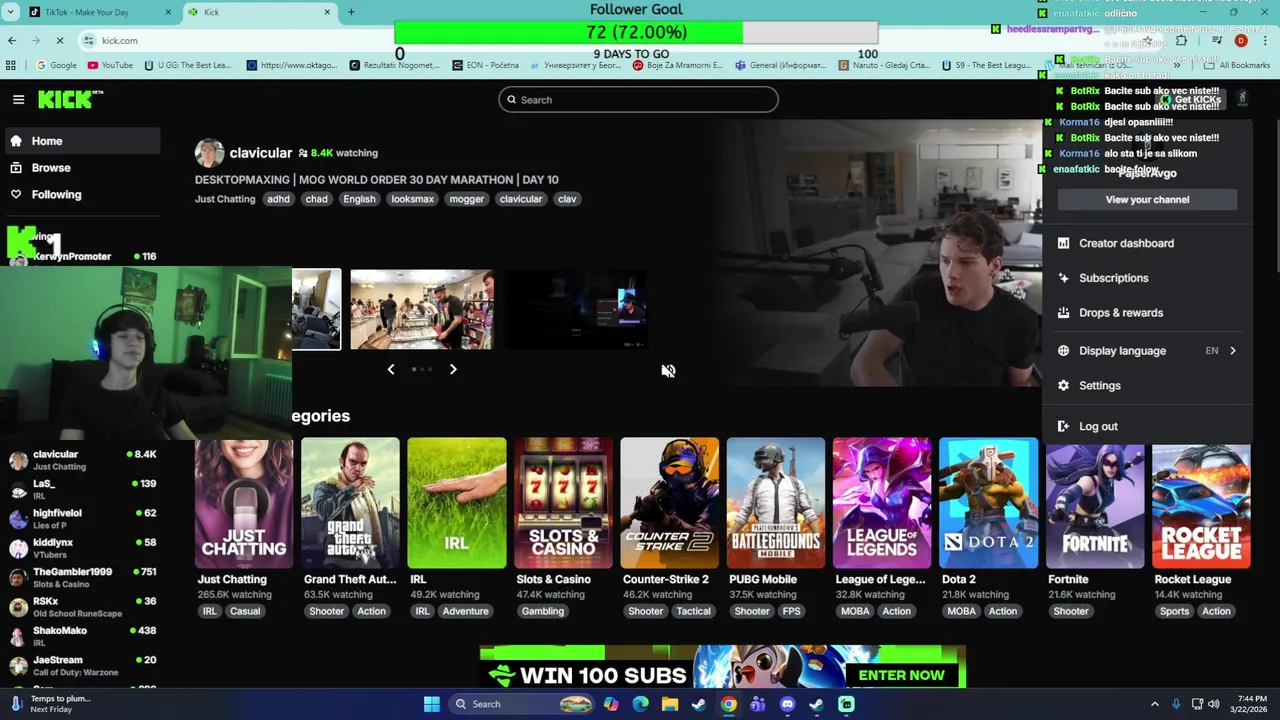Click ENTER NOW on the subs banner

(x=901, y=675)
